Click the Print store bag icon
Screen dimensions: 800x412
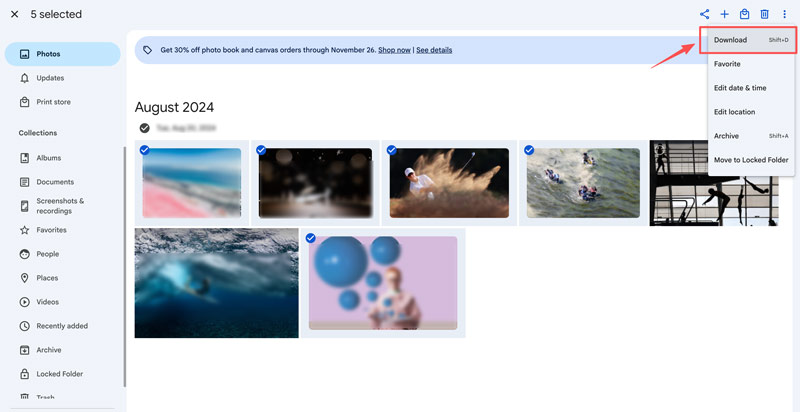(x=24, y=102)
